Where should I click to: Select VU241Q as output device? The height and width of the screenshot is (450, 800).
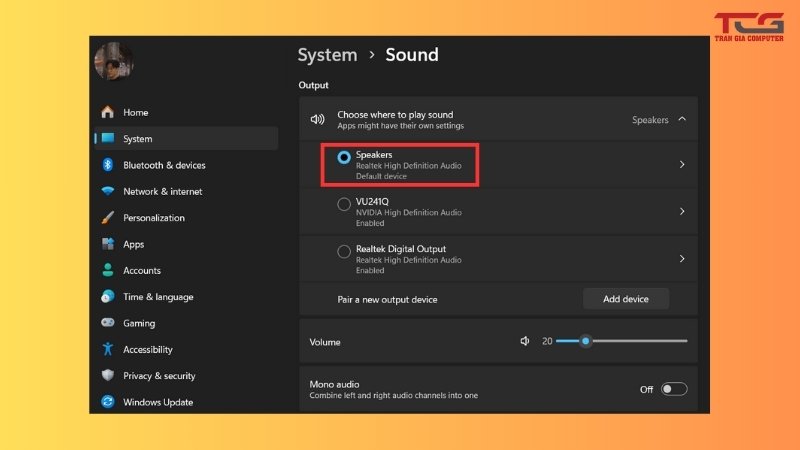click(344, 204)
